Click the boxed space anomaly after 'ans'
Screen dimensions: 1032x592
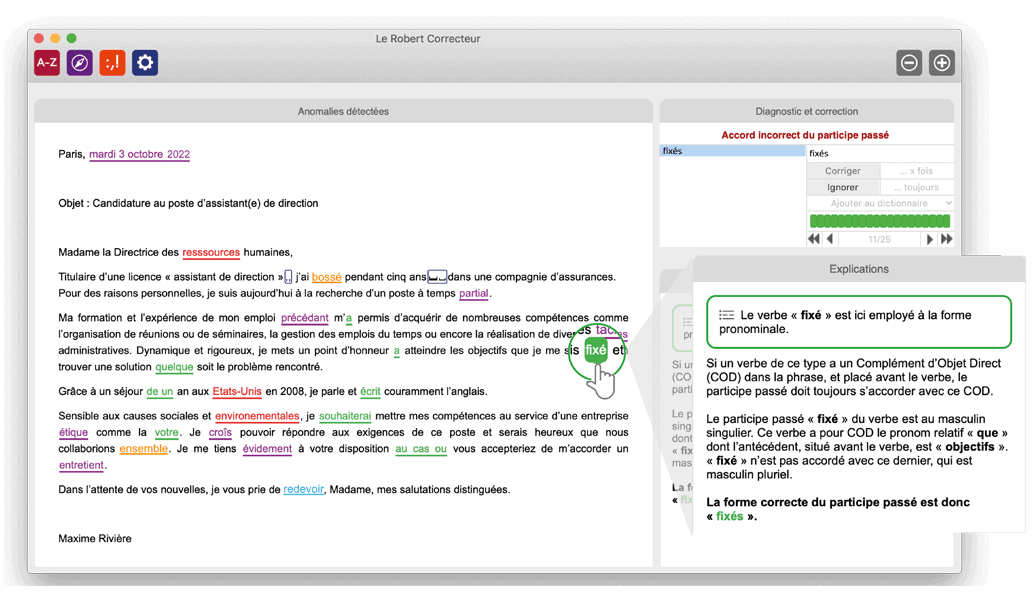(437, 277)
